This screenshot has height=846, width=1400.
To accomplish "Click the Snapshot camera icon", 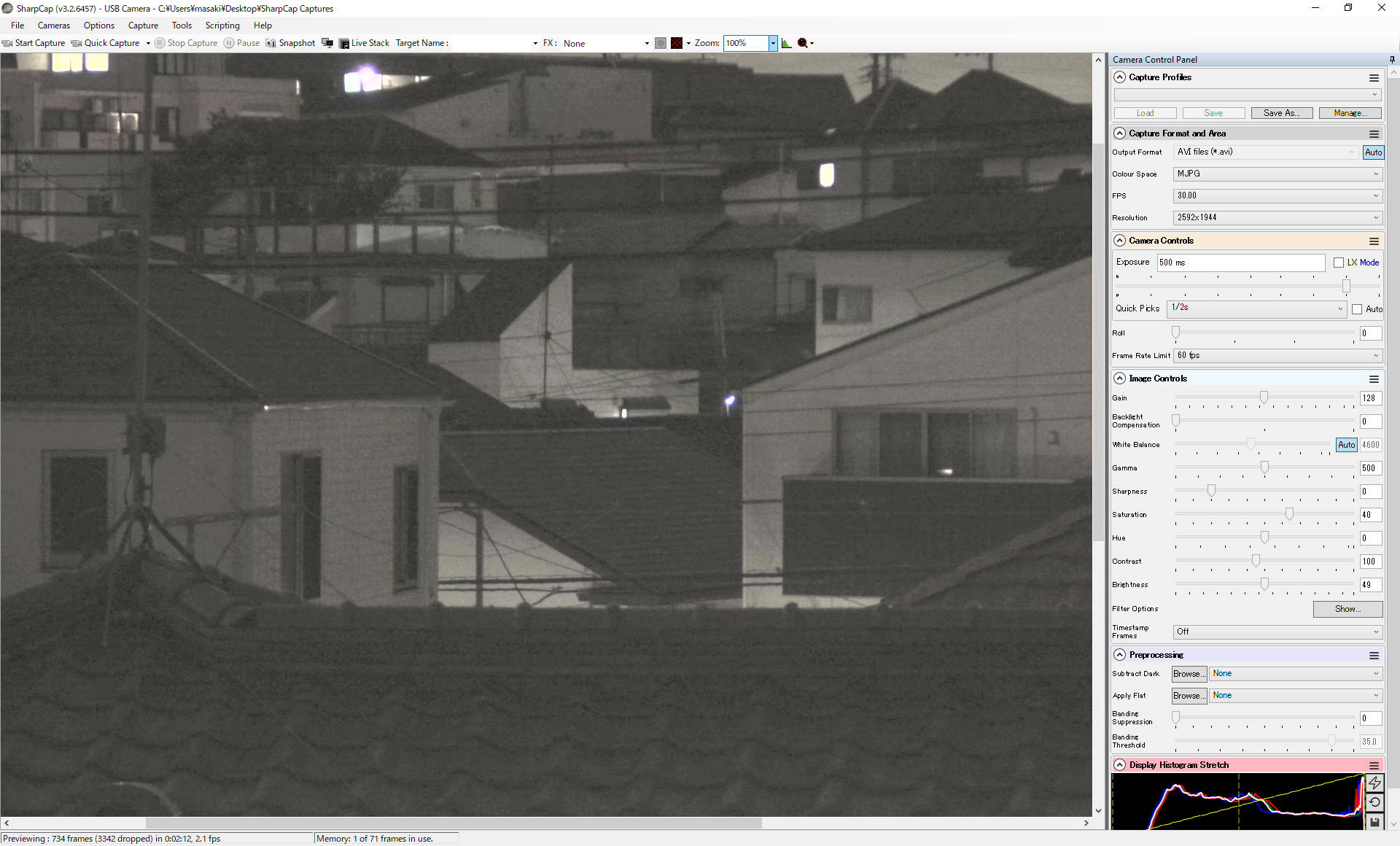I will (x=271, y=43).
